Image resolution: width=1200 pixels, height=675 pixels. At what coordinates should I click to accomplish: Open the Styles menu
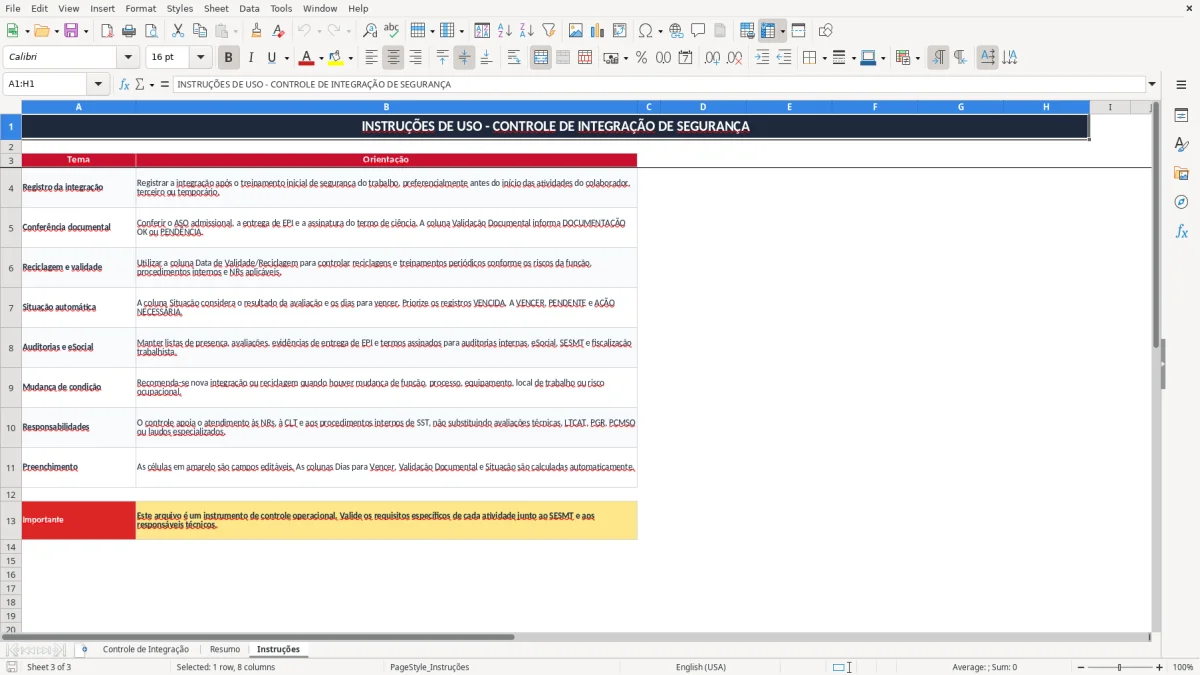180,8
